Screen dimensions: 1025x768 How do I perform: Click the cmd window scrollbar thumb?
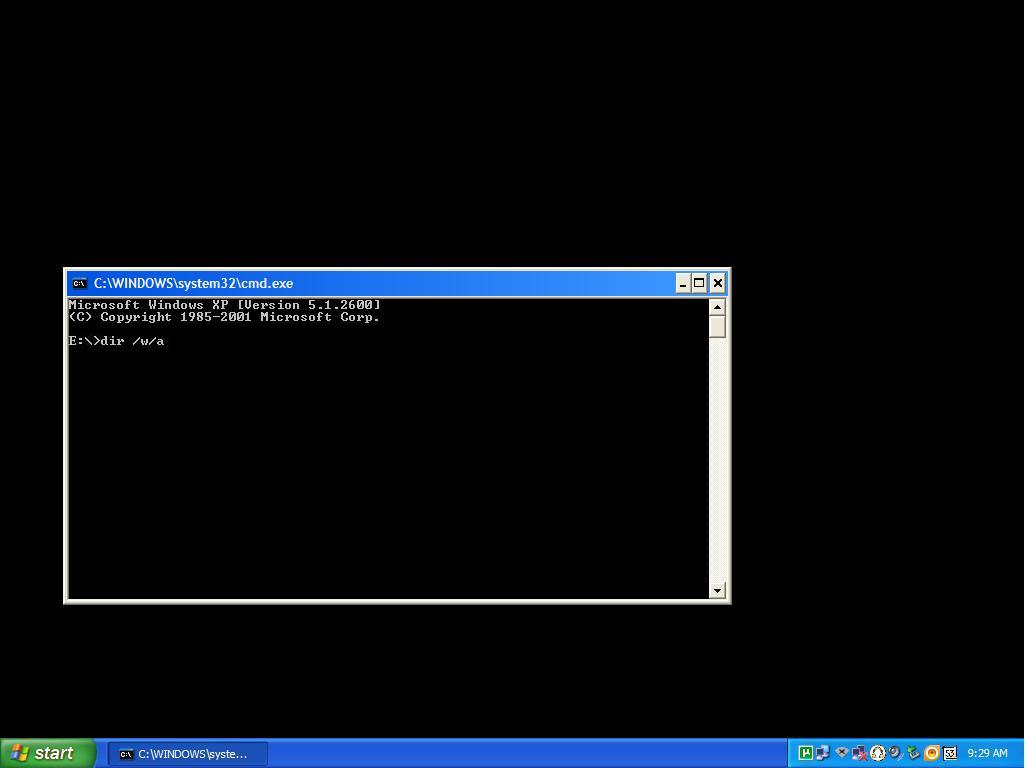[717, 326]
